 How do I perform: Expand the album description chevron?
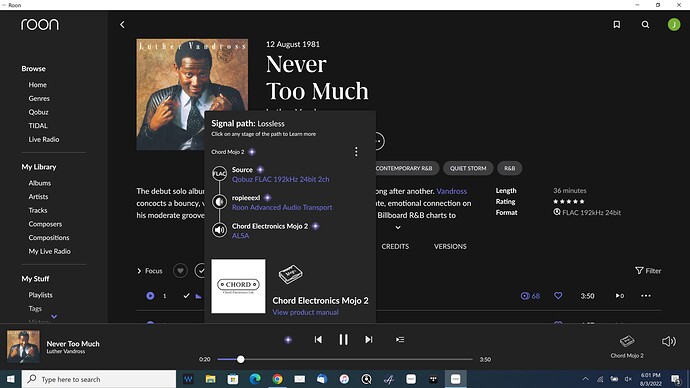pyautogui.click(x=398, y=227)
